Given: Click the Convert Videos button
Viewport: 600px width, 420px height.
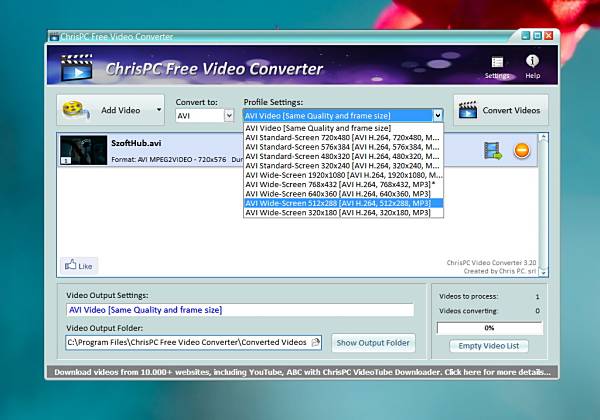Looking at the screenshot, I should click(x=501, y=110).
